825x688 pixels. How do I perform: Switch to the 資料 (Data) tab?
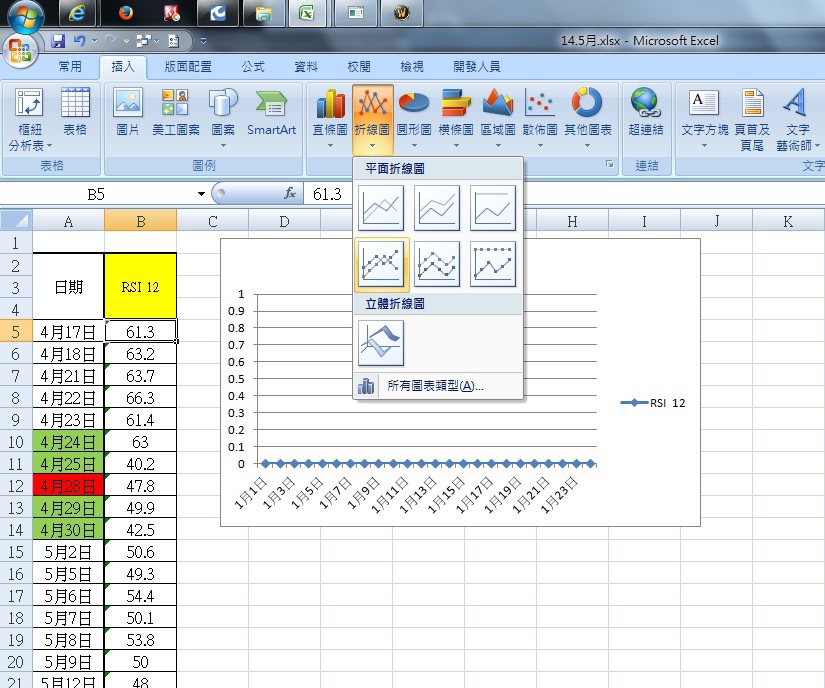pos(306,67)
